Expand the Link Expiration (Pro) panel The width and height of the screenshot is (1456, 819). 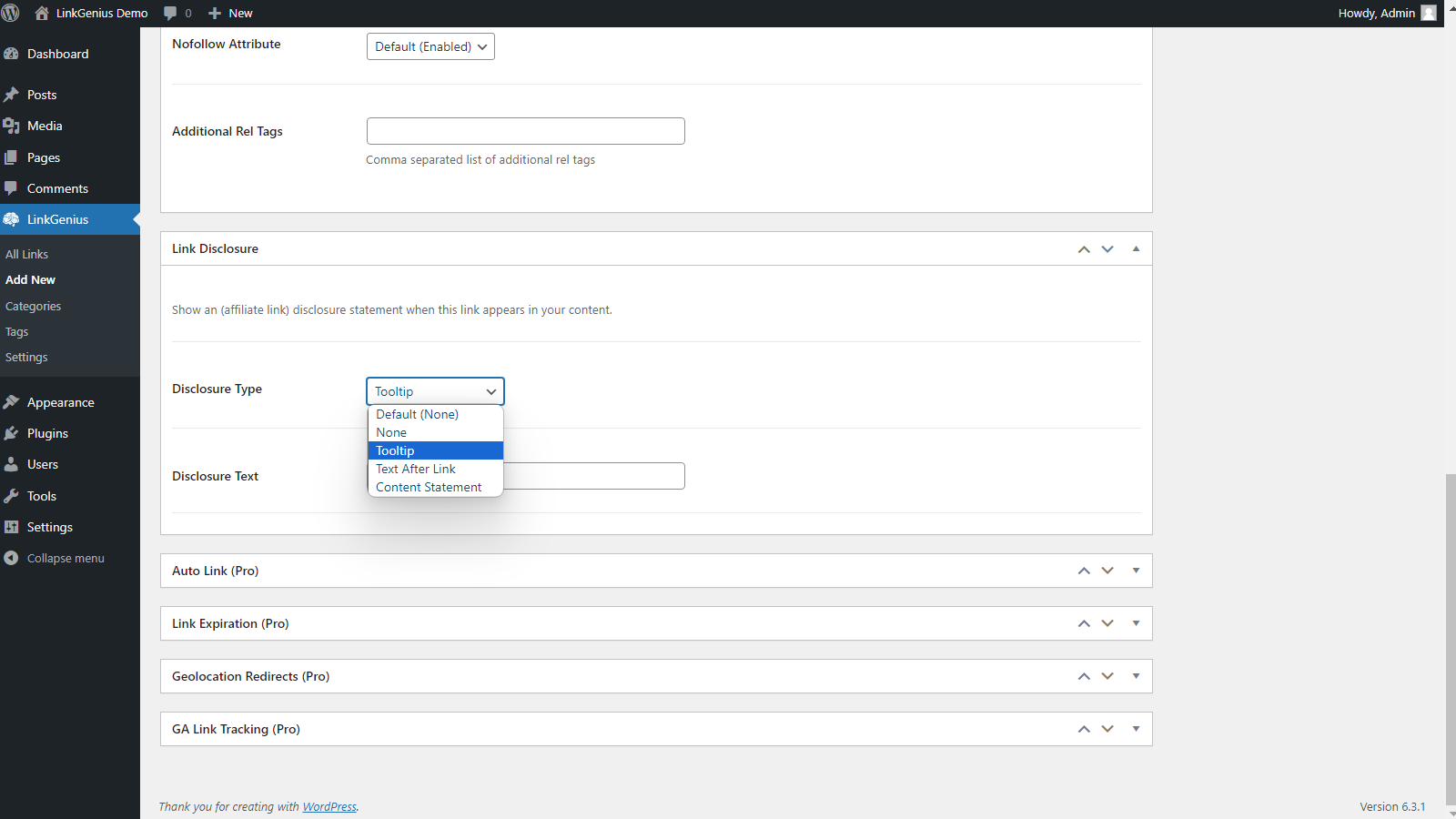1136,623
